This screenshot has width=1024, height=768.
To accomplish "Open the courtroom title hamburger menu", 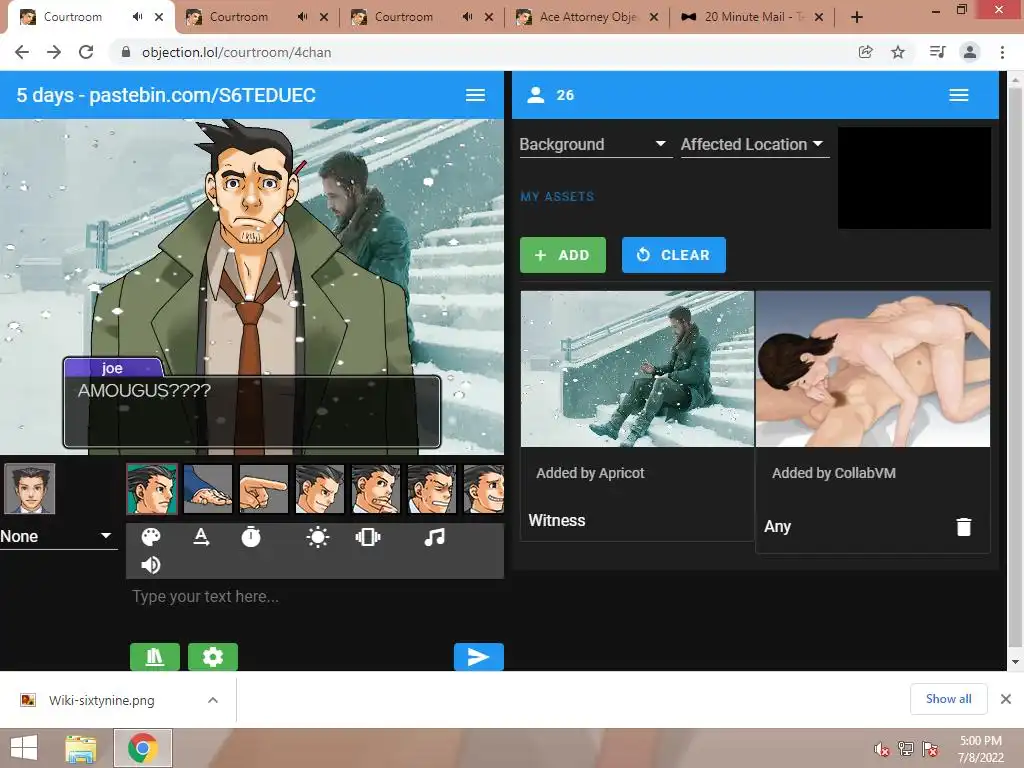I will click(475, 95).
